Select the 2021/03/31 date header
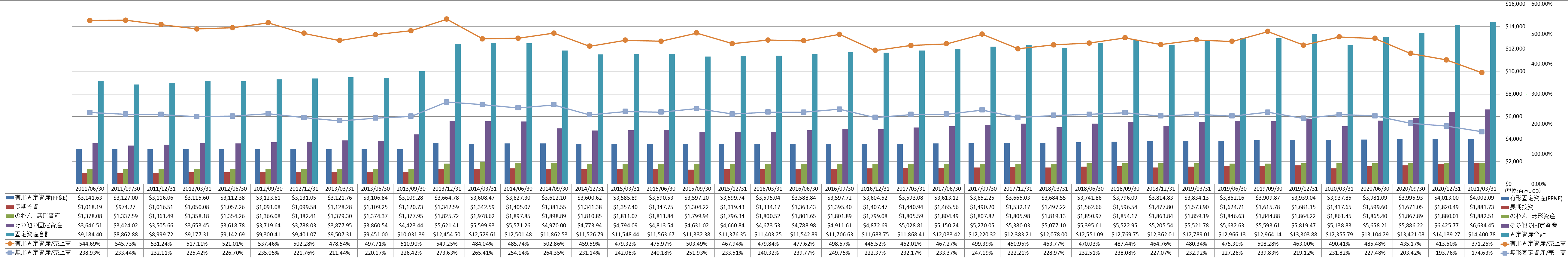Screen dimensions: 1568x258 point(1482,189)
